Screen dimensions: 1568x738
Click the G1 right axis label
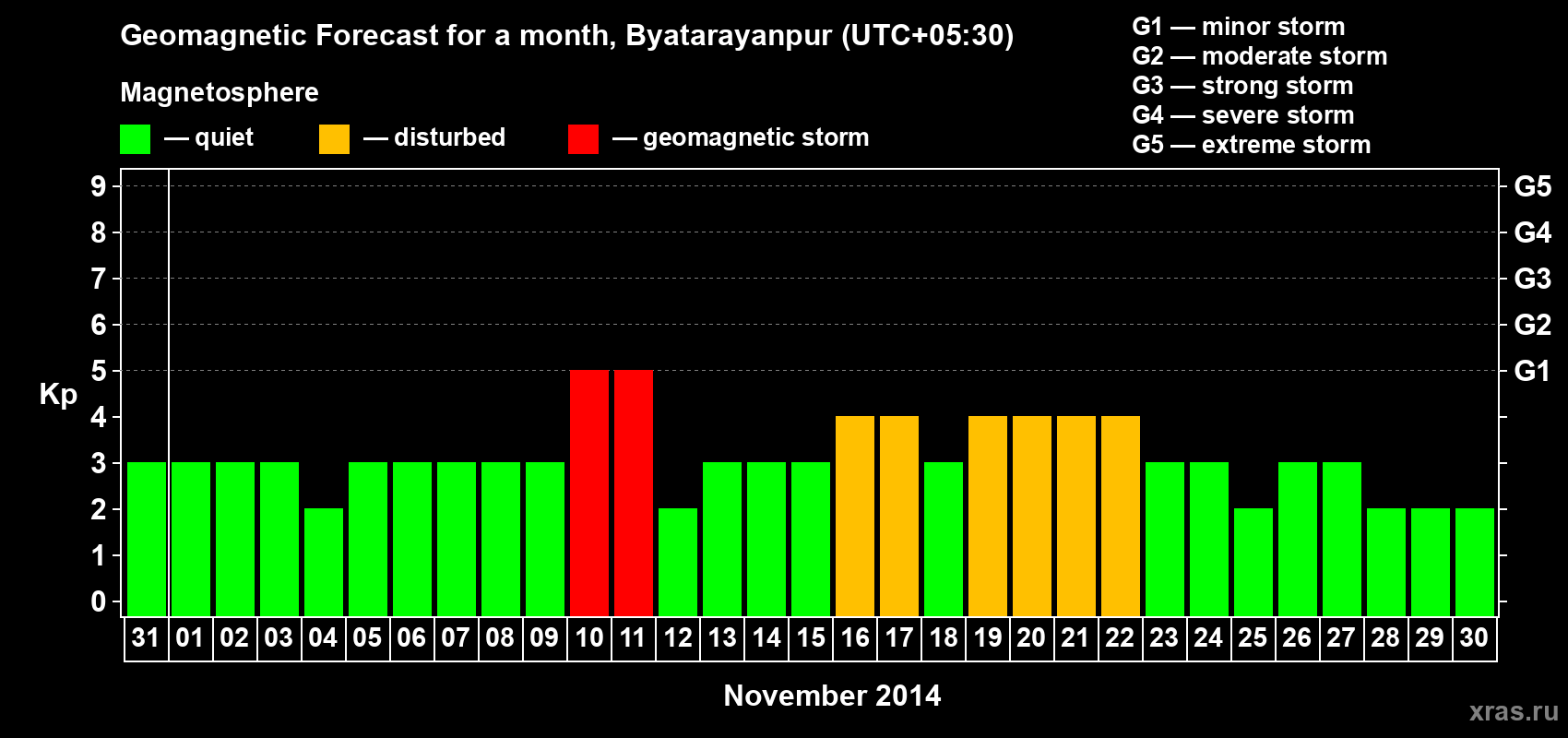(1533, 371)
